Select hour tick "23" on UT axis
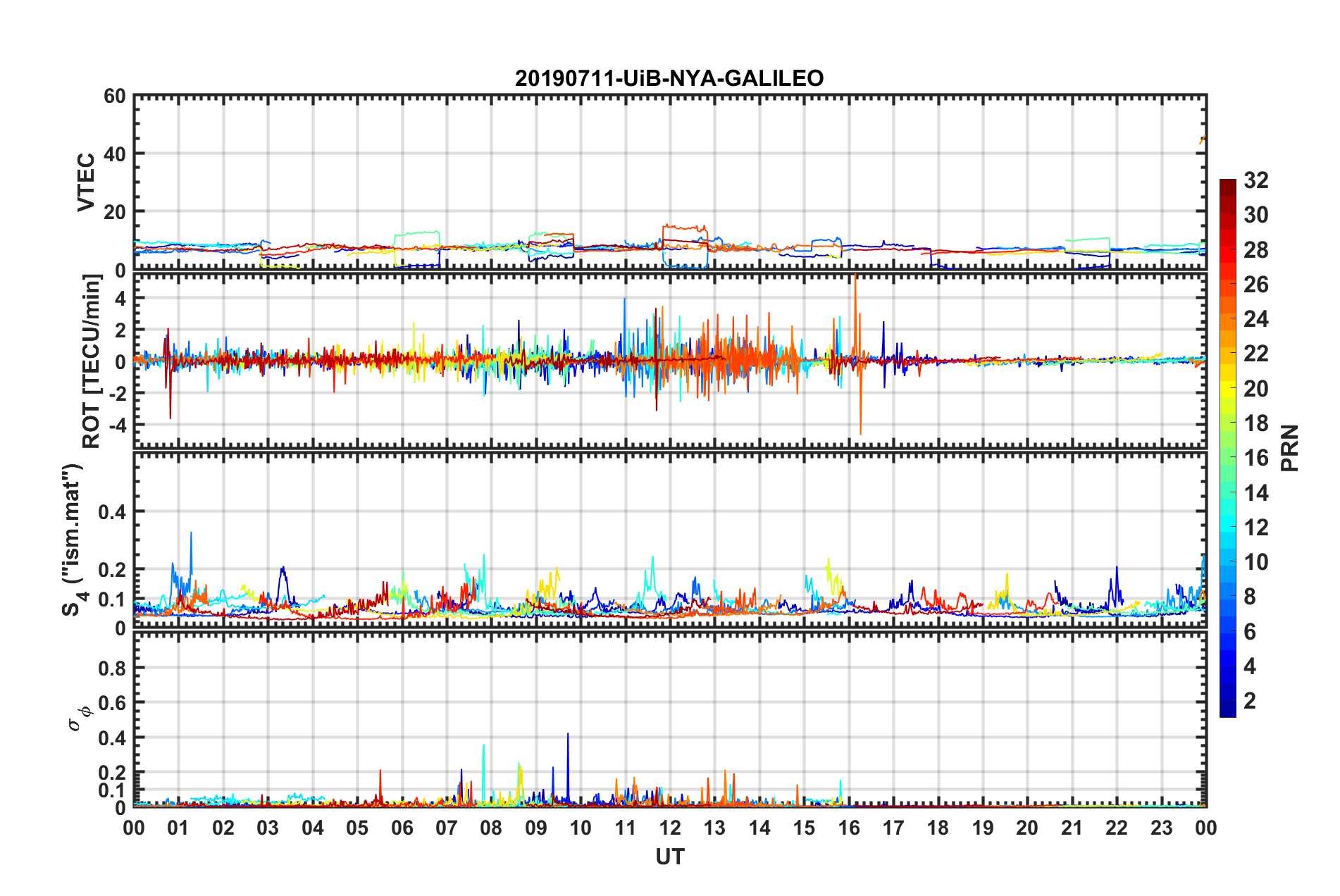Viewport: 1340px width, 896px height. (1161, 828)
